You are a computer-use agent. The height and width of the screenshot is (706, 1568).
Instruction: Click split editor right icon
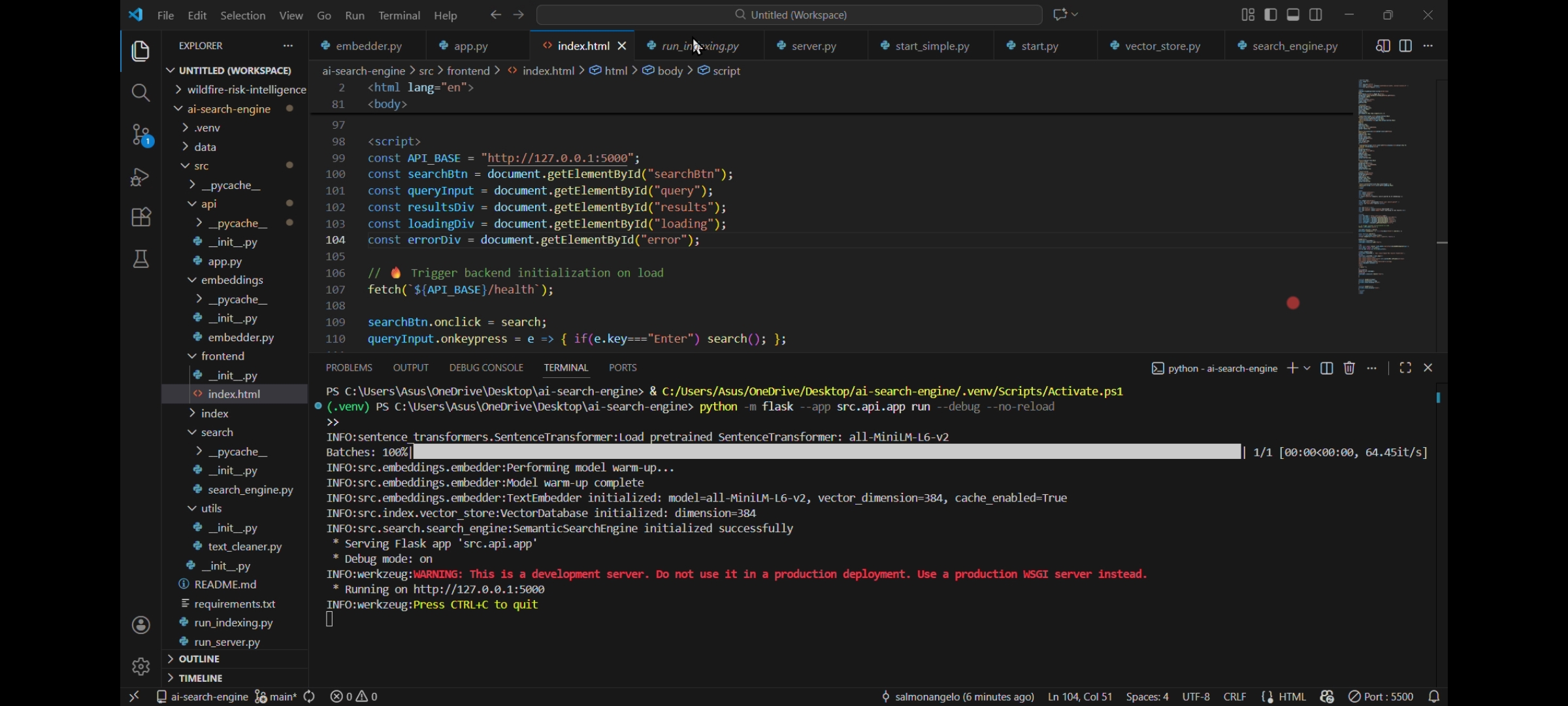pos(1405,46)
